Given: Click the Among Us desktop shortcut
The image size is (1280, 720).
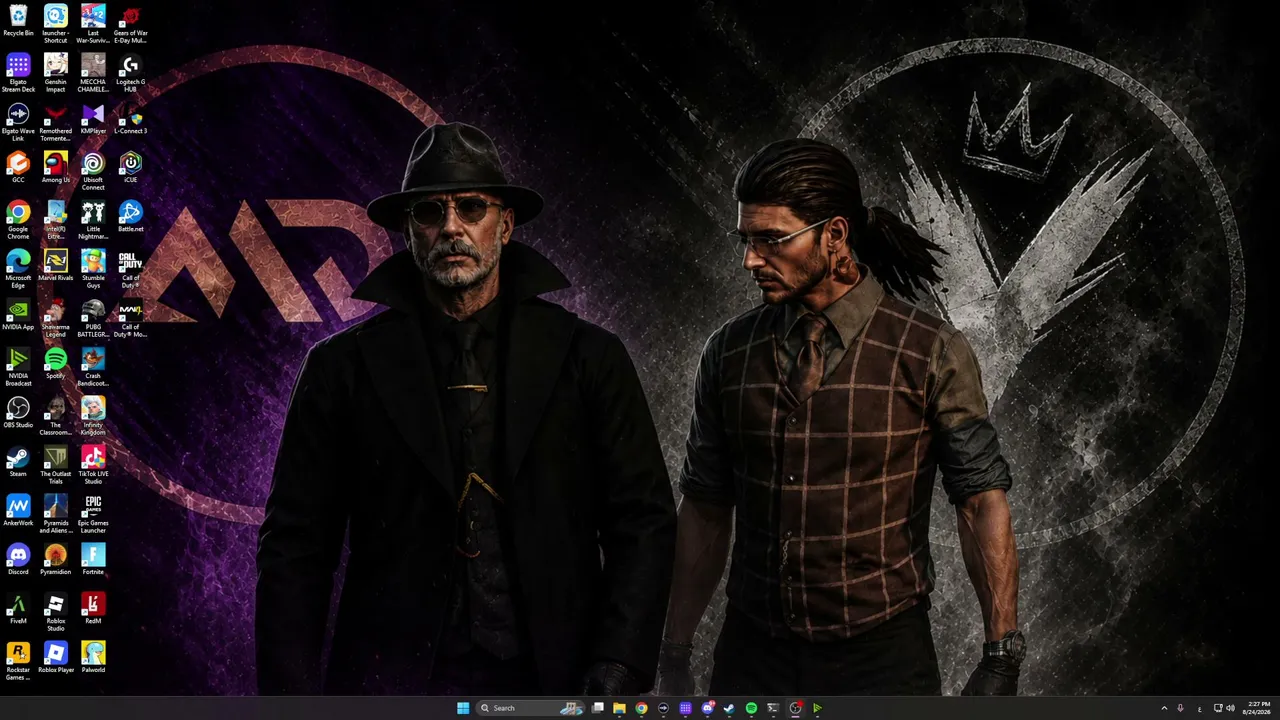Looking at the screenshot, I should point(56,168).
